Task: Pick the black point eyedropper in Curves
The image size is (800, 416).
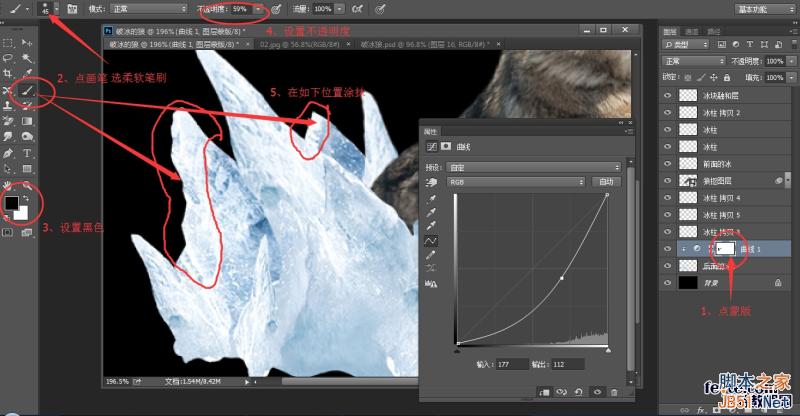Action: (x=431, y=199)
